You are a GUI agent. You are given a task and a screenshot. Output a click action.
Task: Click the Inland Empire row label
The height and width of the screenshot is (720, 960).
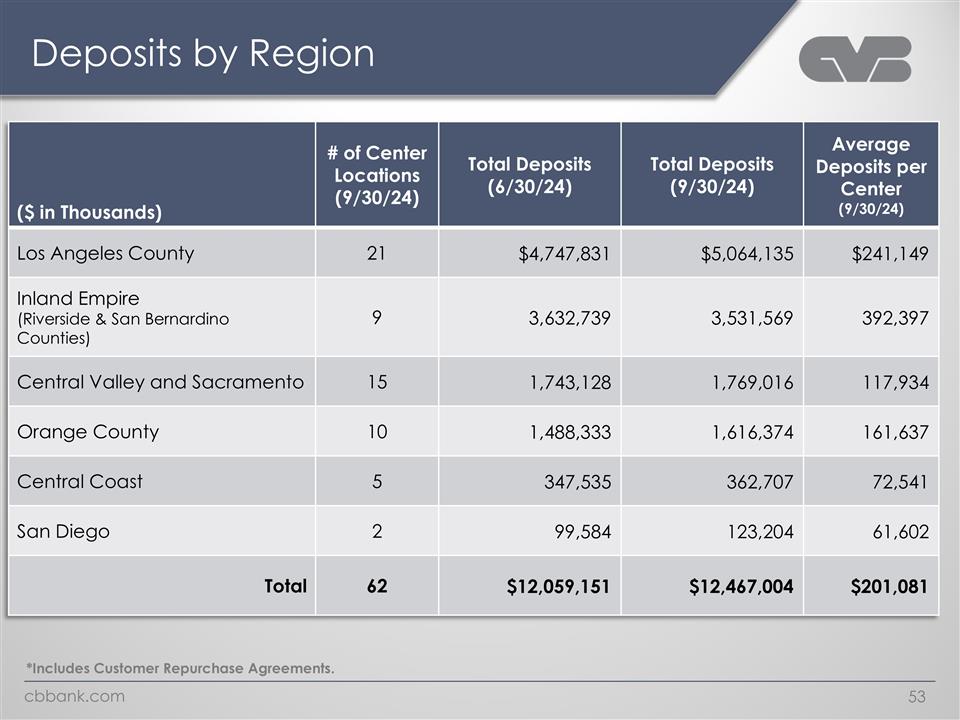78,299
